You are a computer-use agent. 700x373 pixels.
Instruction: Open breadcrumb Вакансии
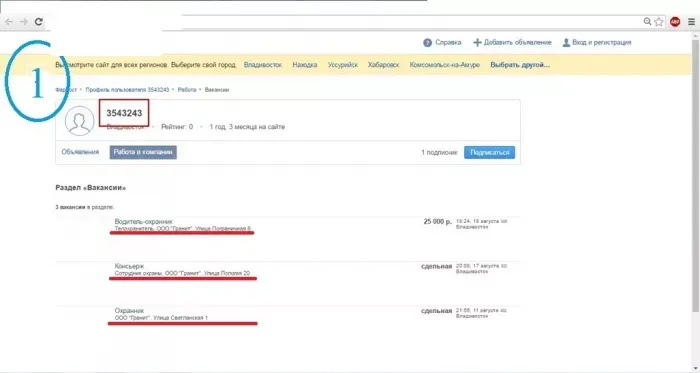(217, 90)
